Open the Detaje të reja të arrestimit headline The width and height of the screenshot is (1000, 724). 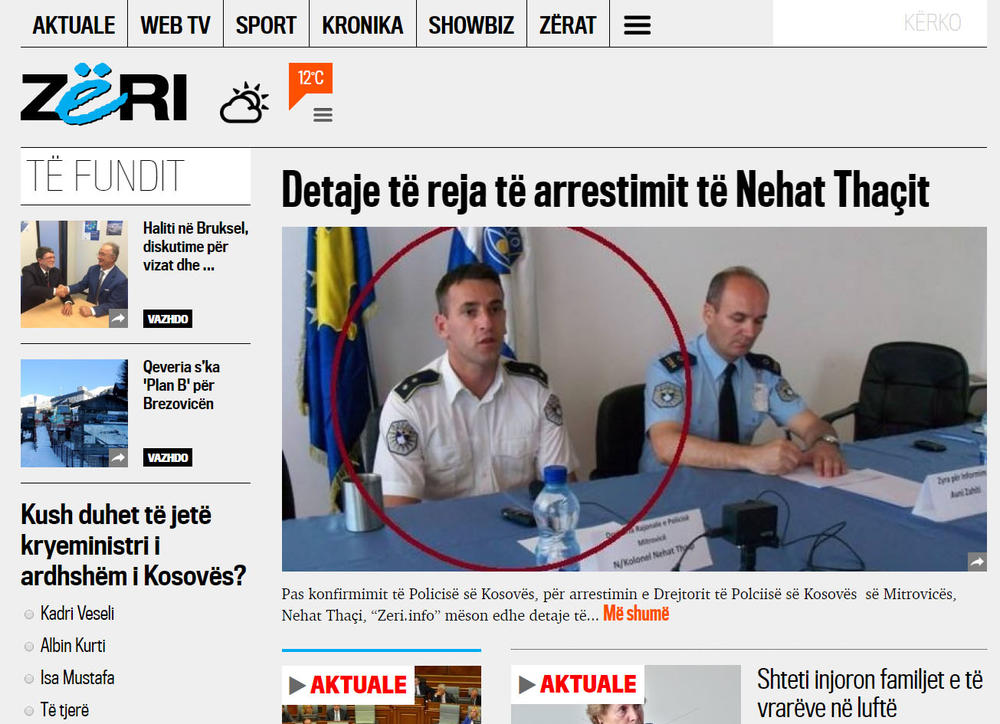[x=605, y=190]
